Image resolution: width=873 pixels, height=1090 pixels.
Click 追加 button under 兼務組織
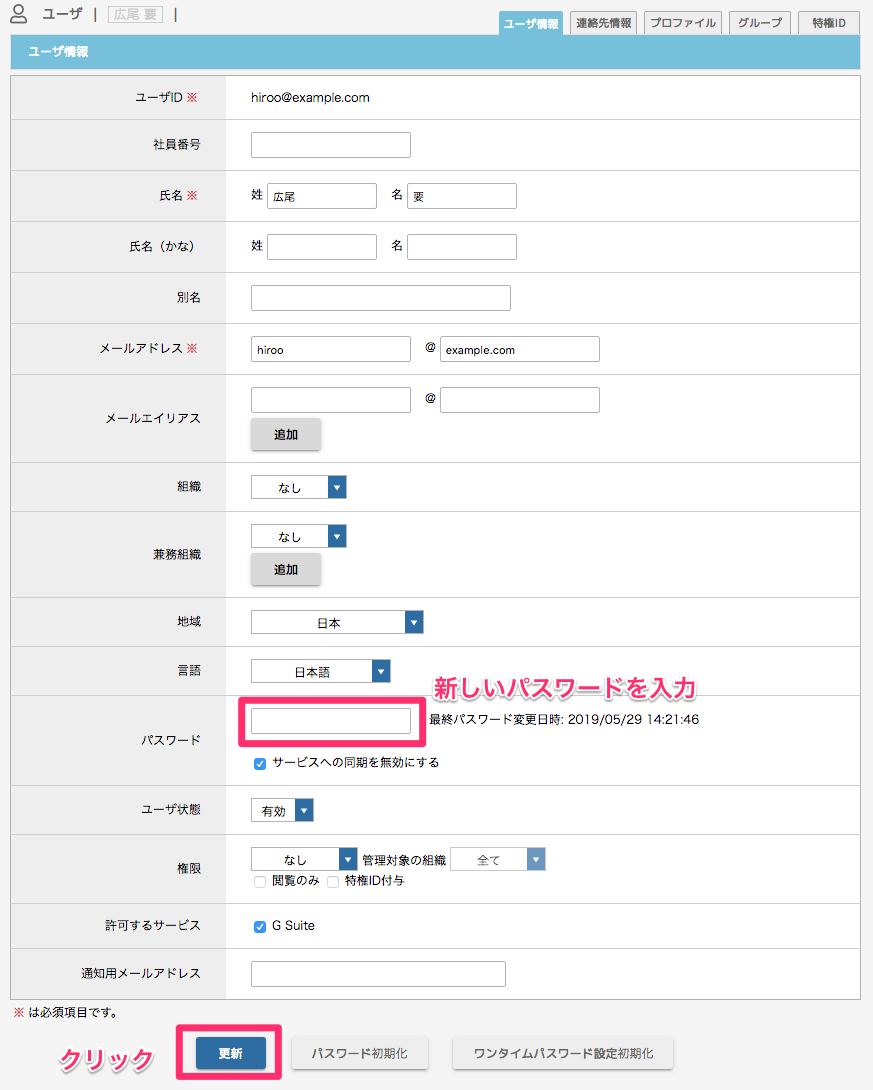point(286,569)
